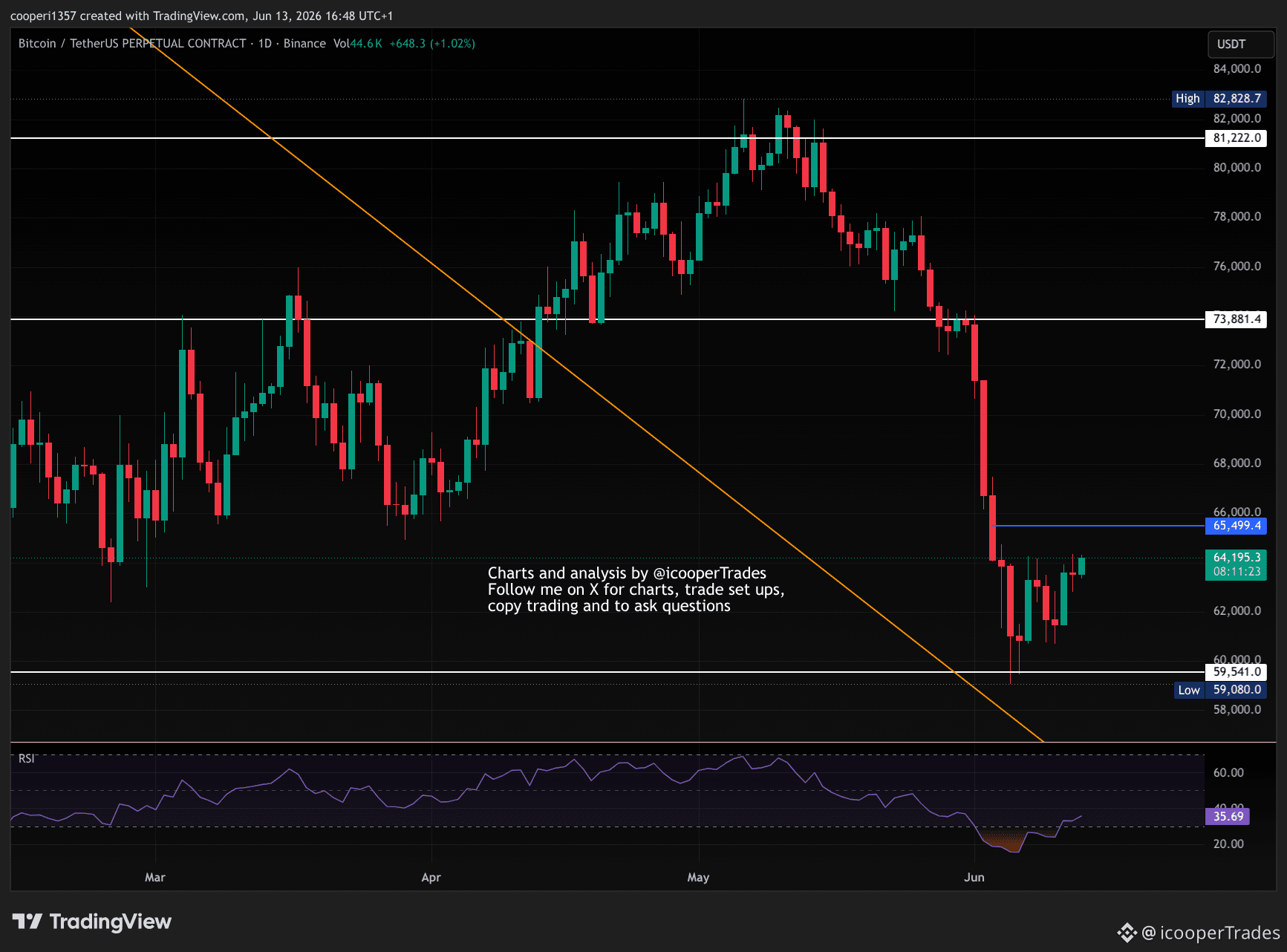Click the 76,000.0 price axis tick

[1237, 267]
